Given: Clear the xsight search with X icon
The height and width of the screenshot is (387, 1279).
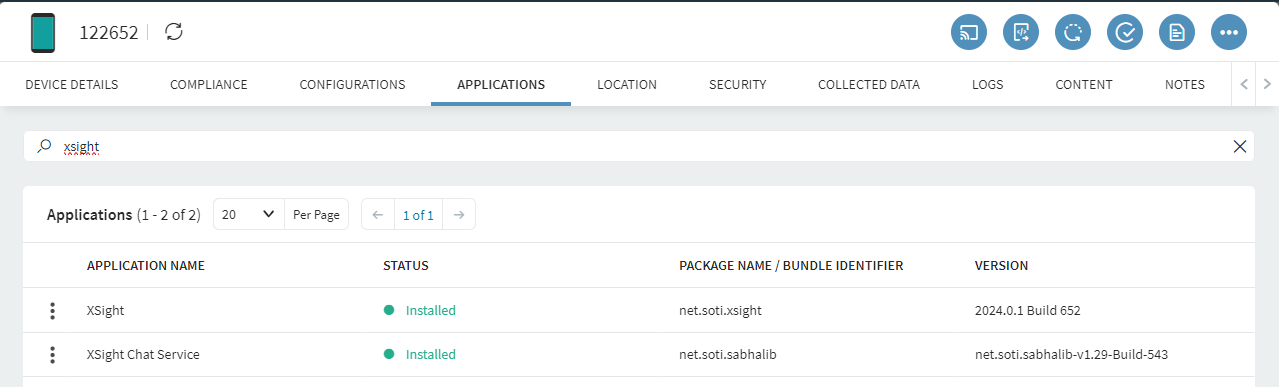Looking at the screenshot, I should 1240,147.
